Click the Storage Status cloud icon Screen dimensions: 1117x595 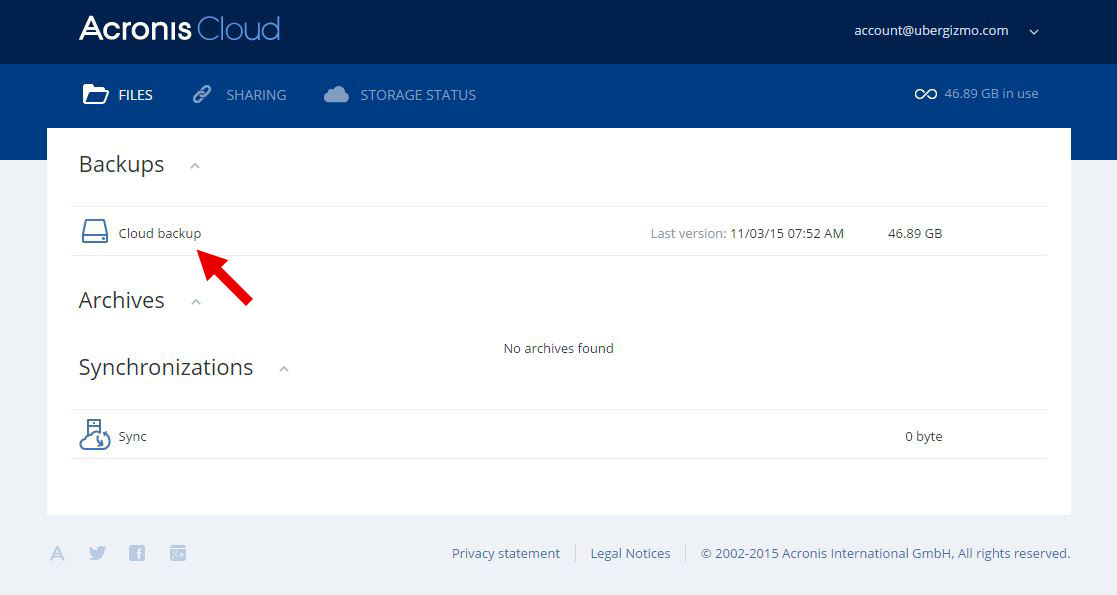point(336,94)
